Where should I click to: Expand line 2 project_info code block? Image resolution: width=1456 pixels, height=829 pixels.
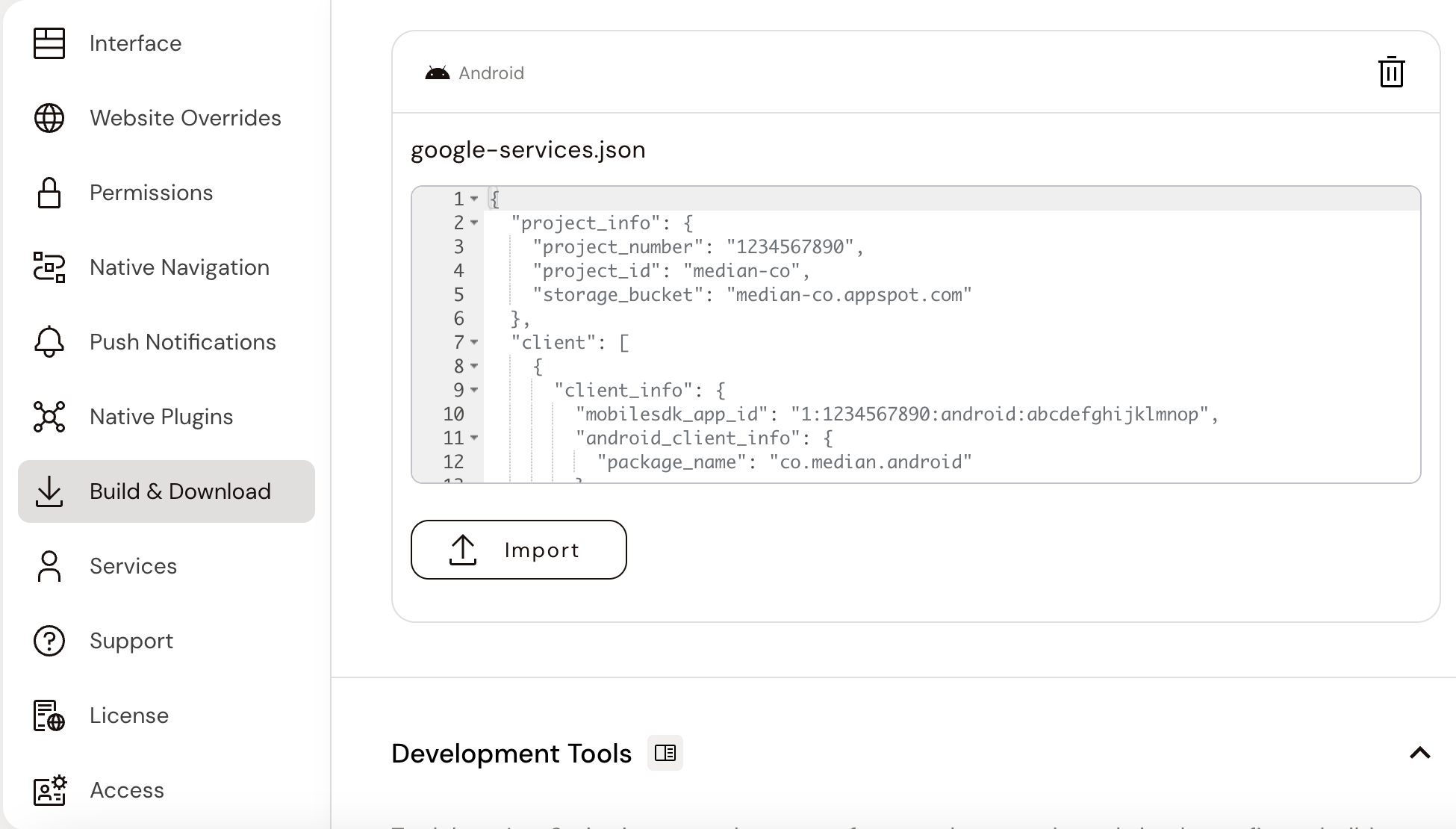click(x=474, y=222)
